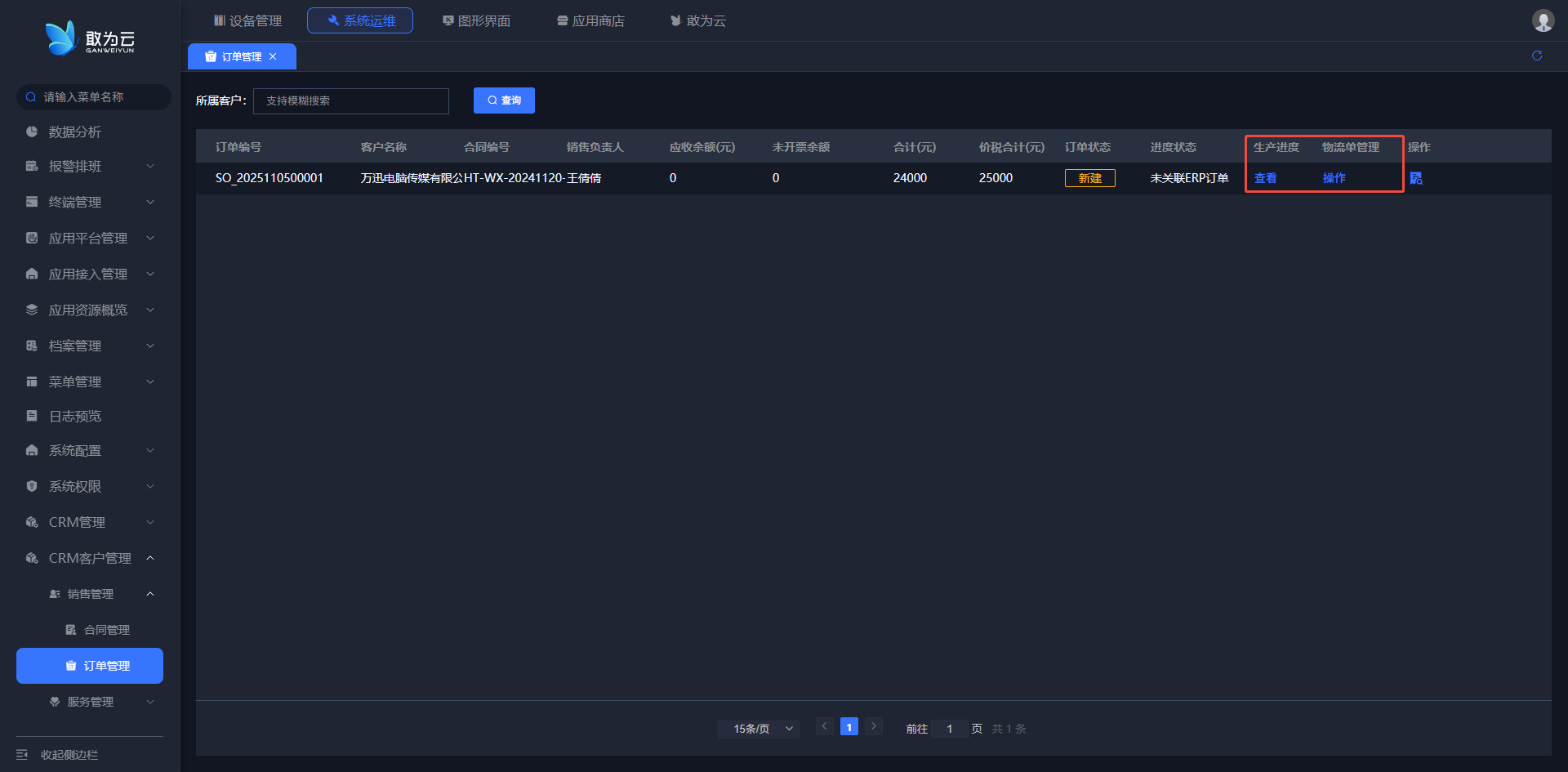Expand the 应用平台管理 menu chevron

[150, 238]
